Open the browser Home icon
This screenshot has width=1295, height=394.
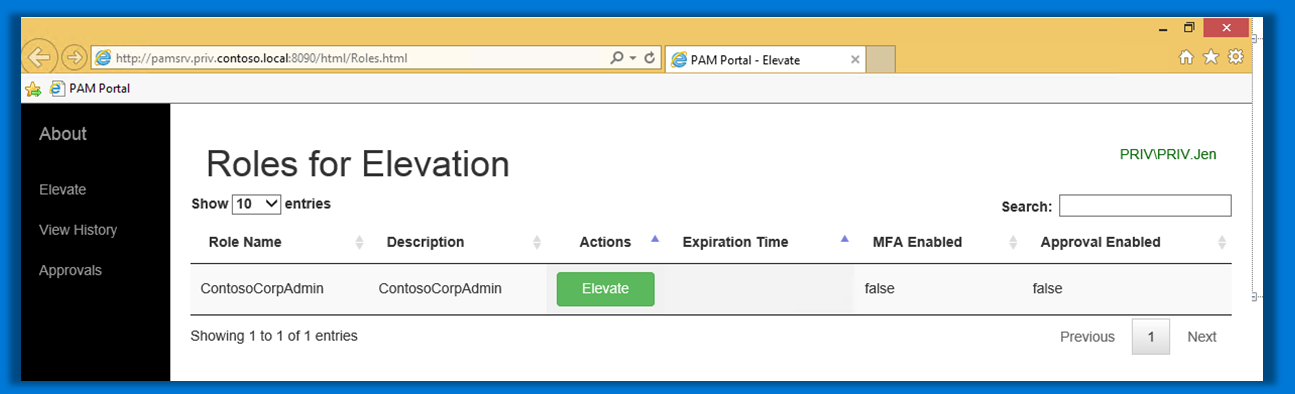(x=1186, y=58)
